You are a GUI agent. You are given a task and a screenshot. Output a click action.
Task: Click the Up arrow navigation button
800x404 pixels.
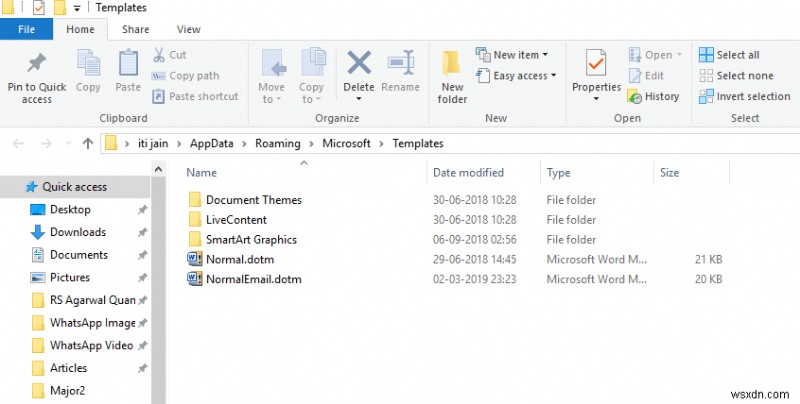(87, 143)
